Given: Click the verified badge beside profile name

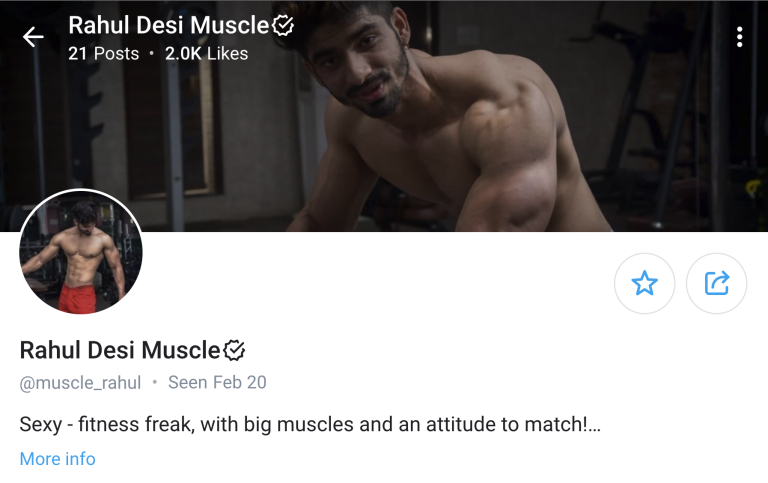Looking at the screenshot, I should (x=234, y=350).
